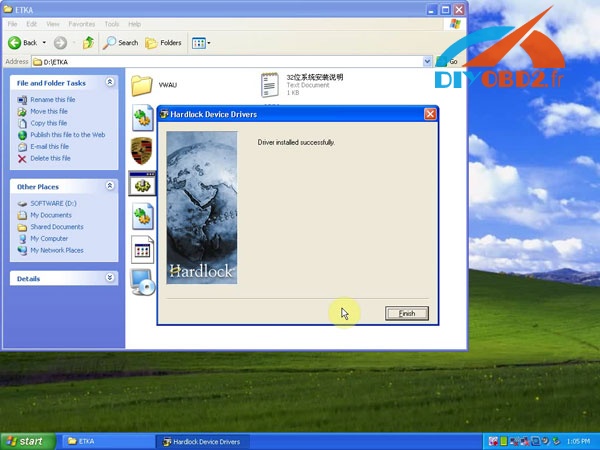The image size is (600, 450).
Task: Click Rename this file link
Action: click(53, 99)
